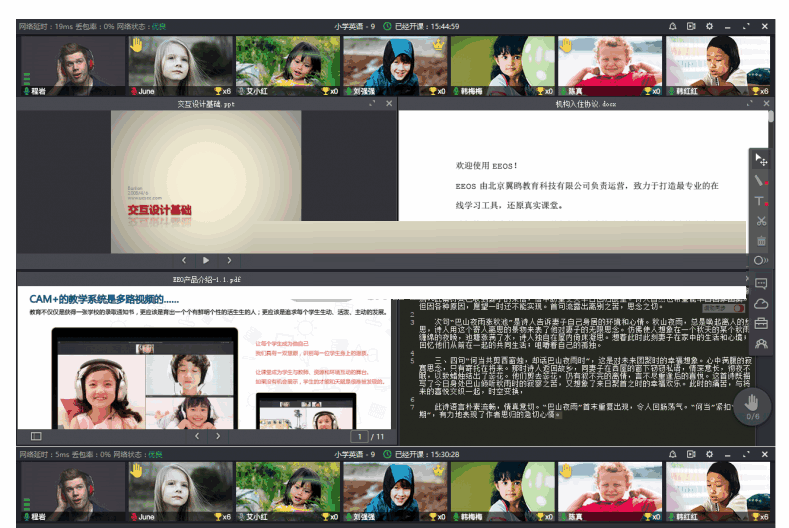Toggle June's red microphone
The height and width of the screenshot is (528, 789).
(x=133, y=91)
